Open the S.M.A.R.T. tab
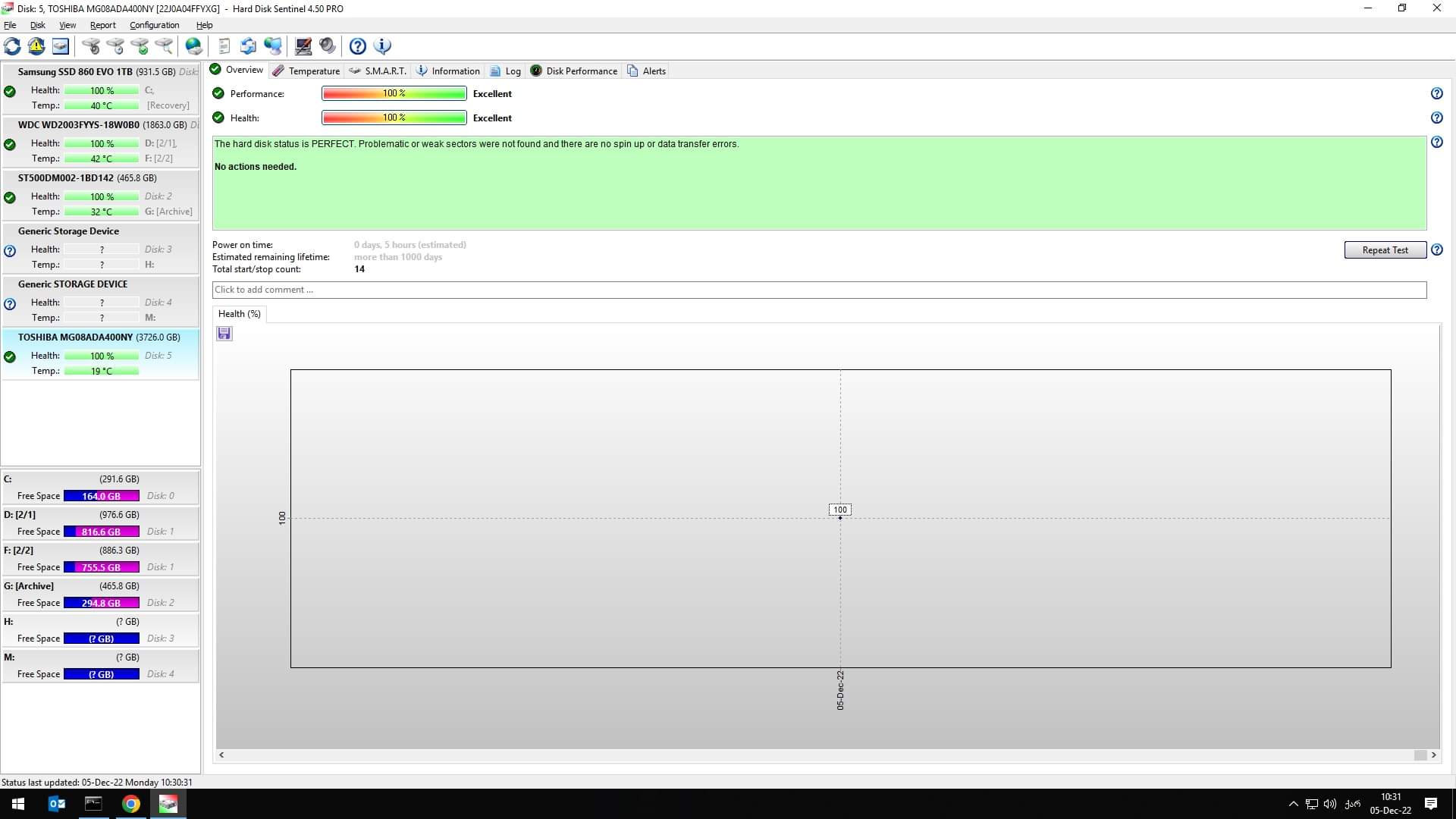 (378, 71)
